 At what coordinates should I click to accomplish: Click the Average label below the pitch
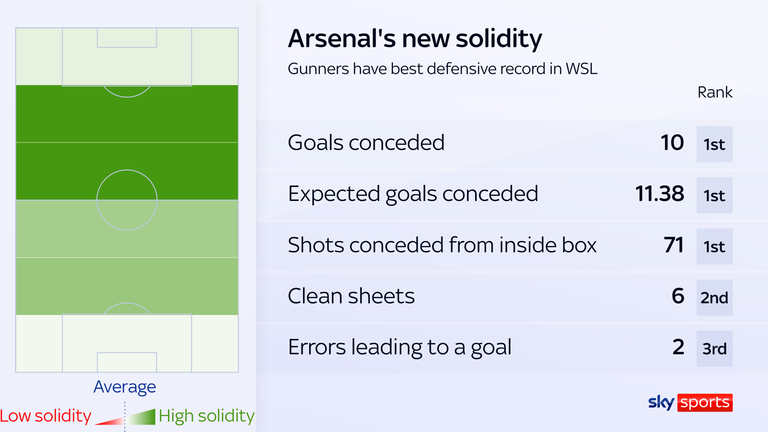tap(125, 387)
